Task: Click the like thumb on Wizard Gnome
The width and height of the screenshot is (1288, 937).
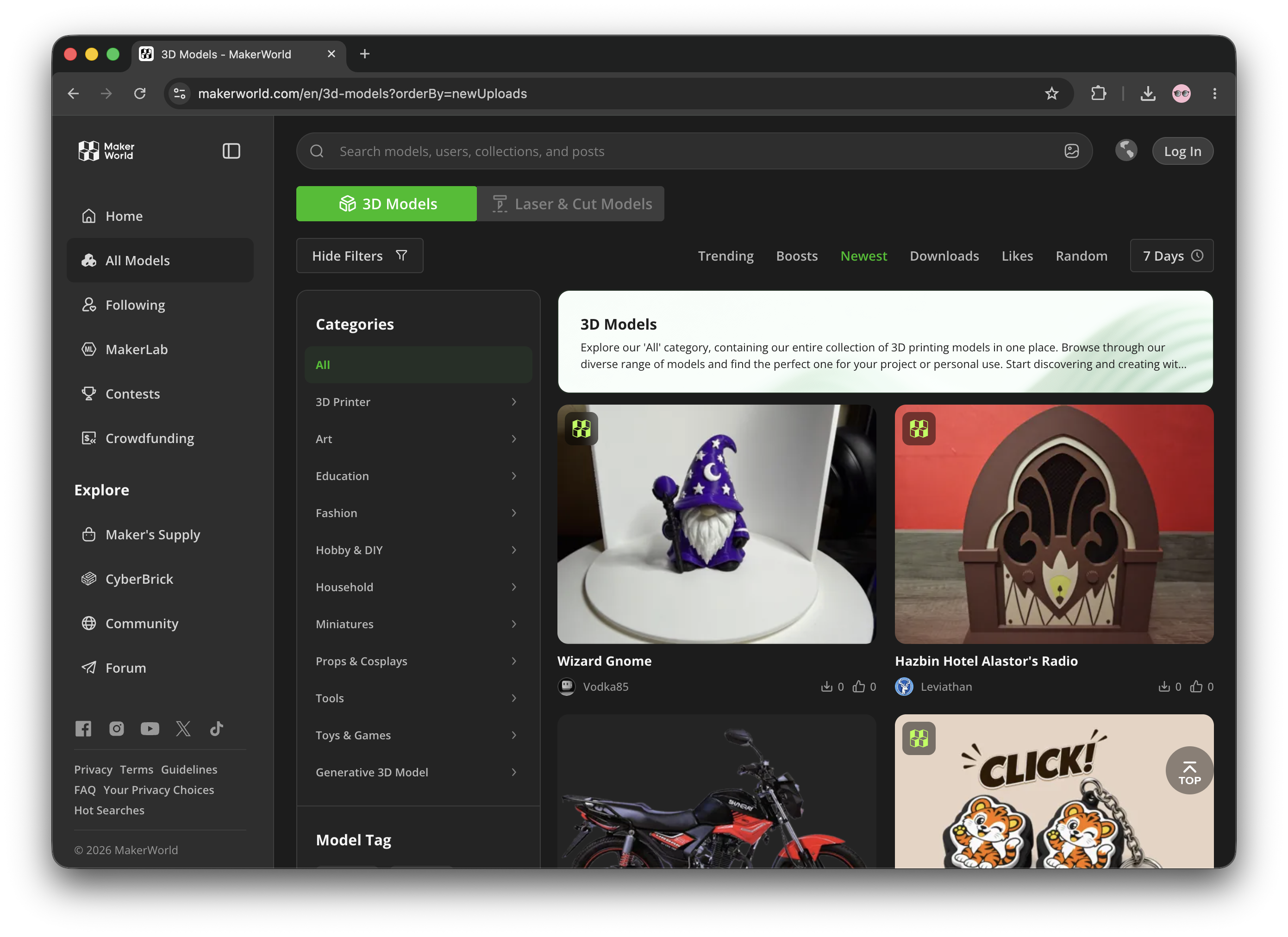Action: [858, 687]
